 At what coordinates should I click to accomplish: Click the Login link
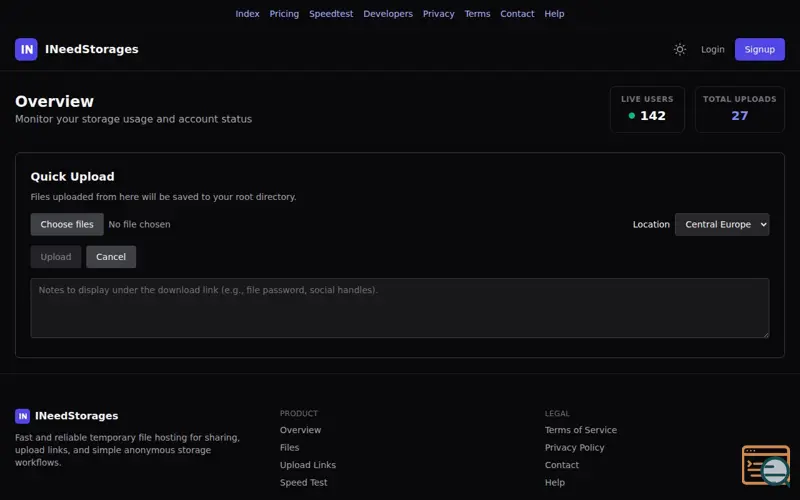coord(712,49)
